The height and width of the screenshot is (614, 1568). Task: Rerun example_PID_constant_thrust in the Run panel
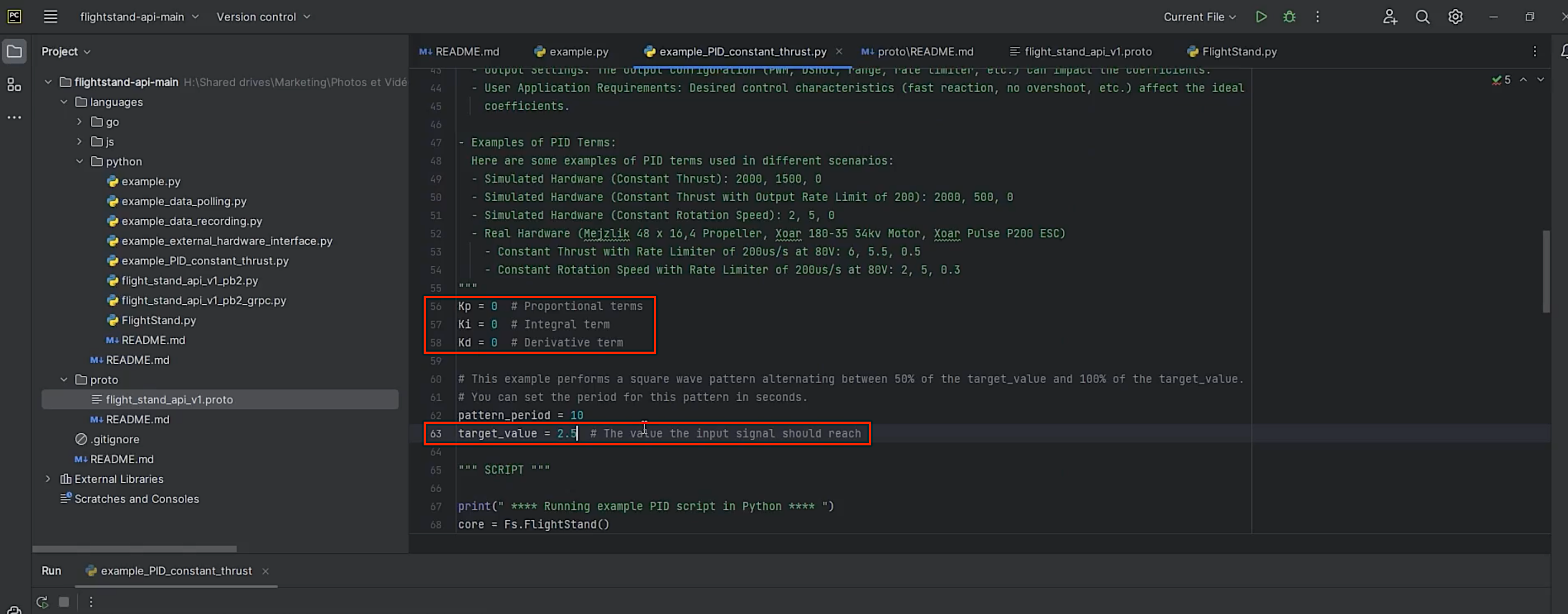pos(42,602)
